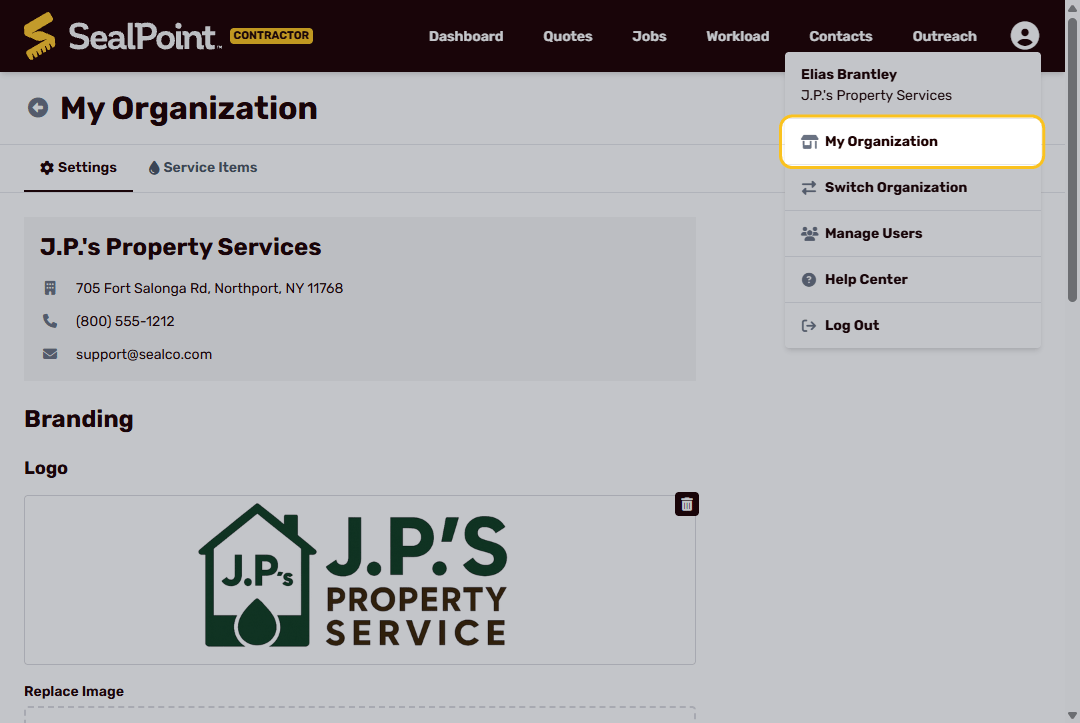The height and width of the screenshot is (723, 1080).
Task: Click the building icon beside the address
Action: coord(50,288)
